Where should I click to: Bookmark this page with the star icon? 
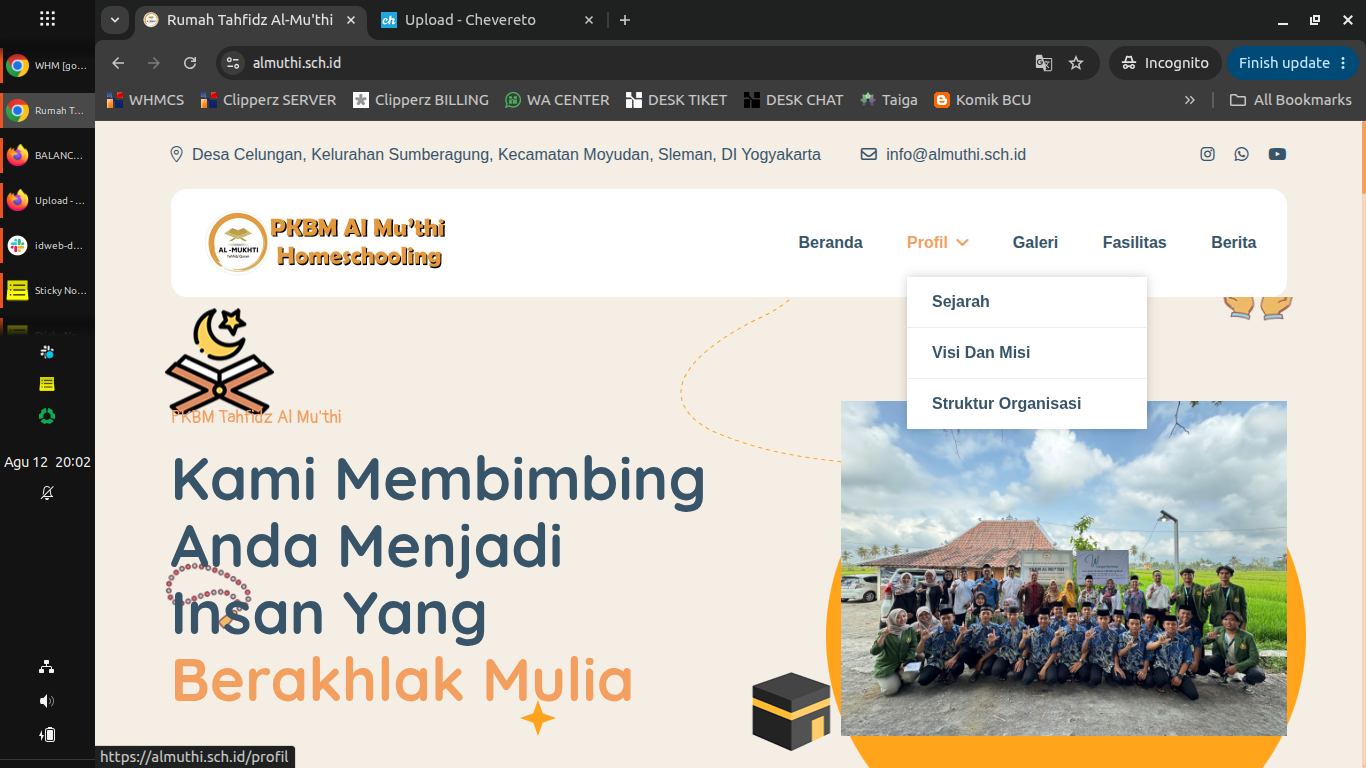coord(1076,63)
